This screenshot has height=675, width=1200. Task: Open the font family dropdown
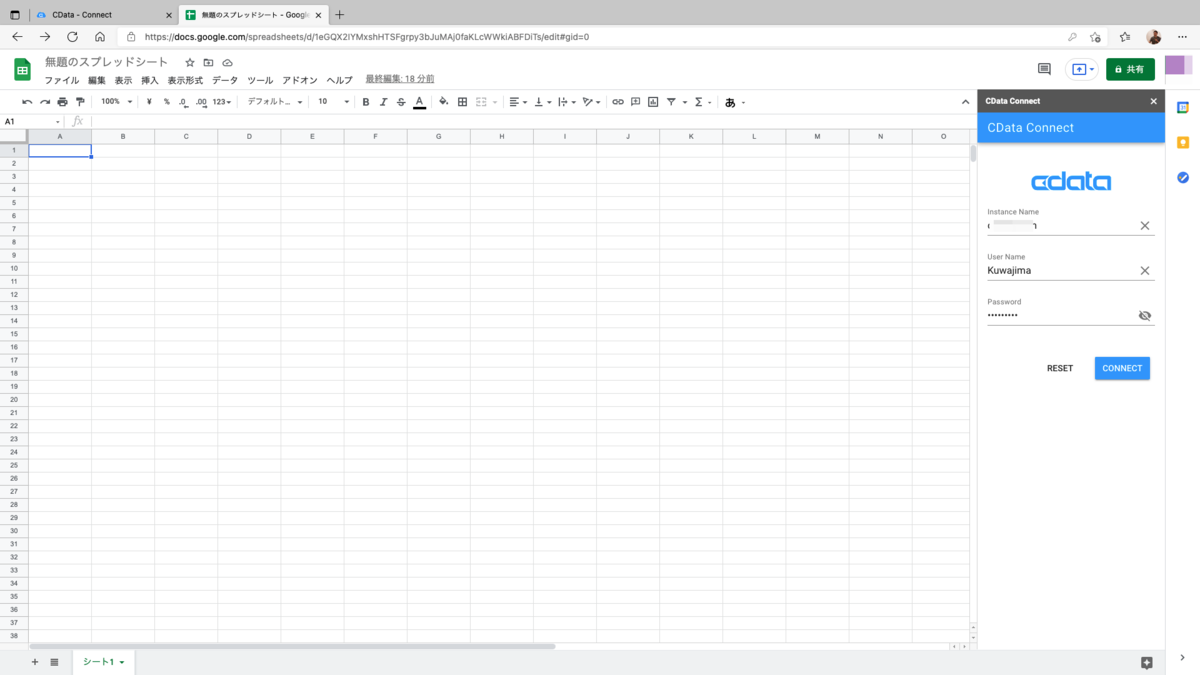[x=275, y=102]
